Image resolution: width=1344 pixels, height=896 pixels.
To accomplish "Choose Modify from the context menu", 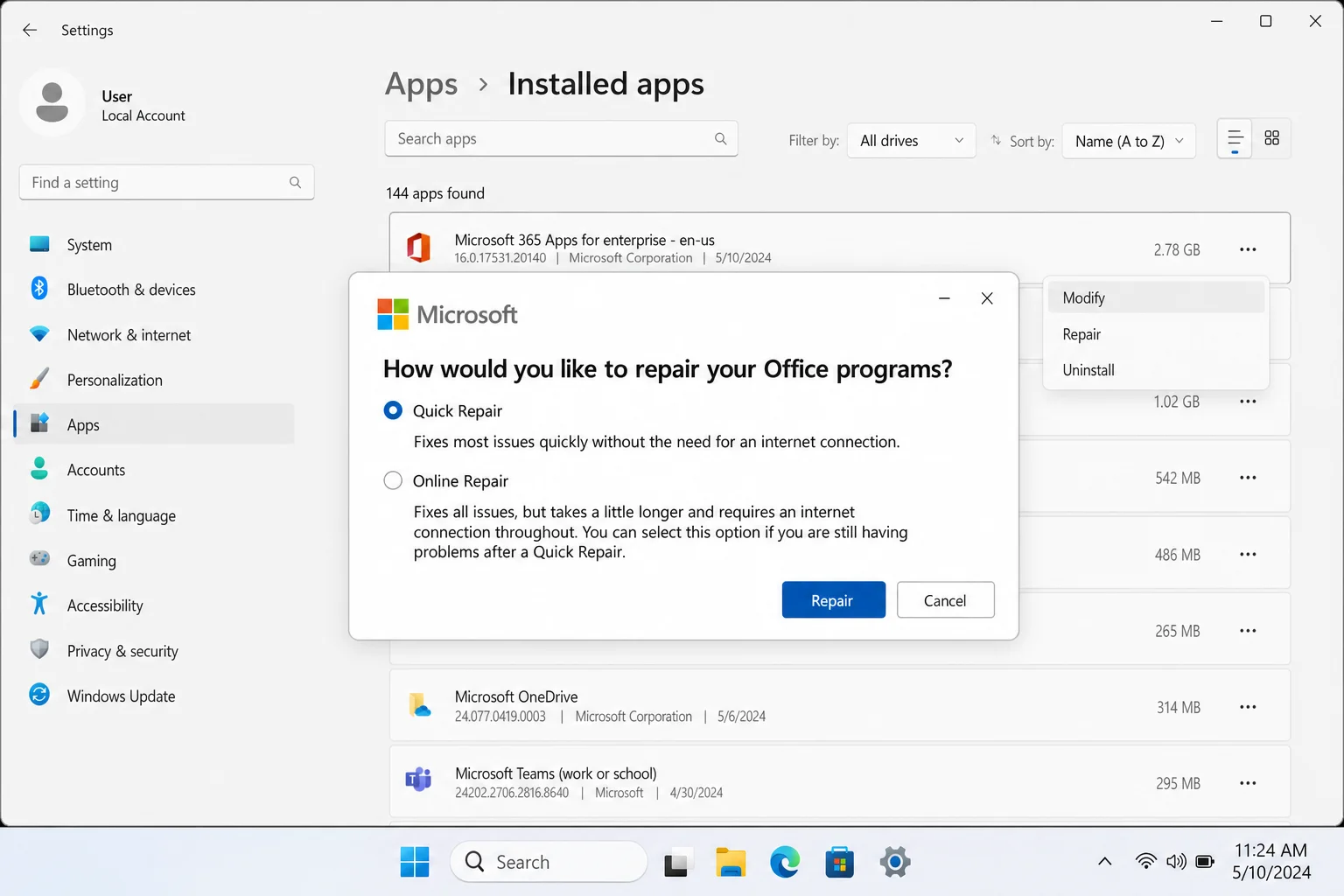I will click(1156, 297).
